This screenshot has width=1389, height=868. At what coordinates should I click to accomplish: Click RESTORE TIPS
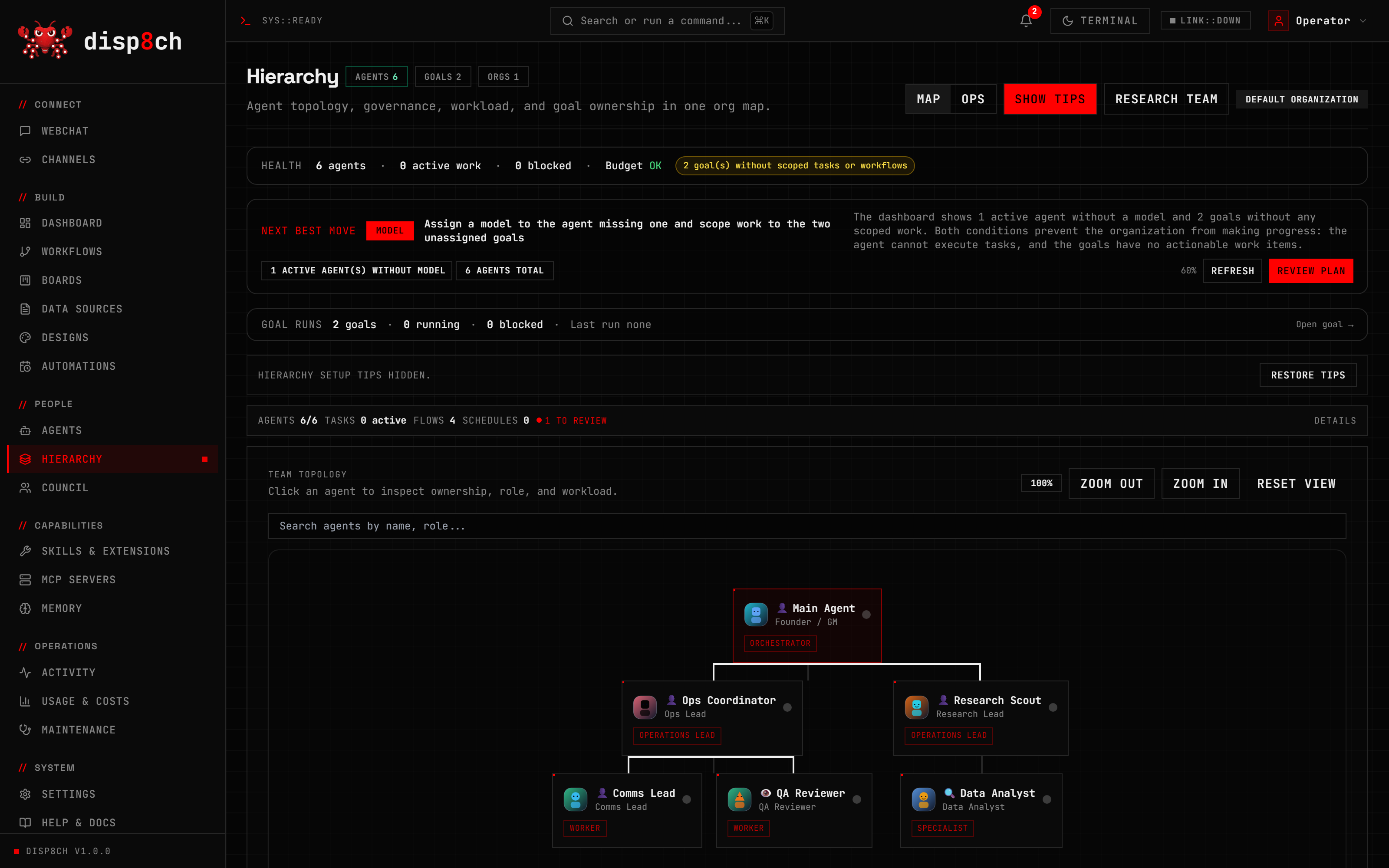point(1307,375)
